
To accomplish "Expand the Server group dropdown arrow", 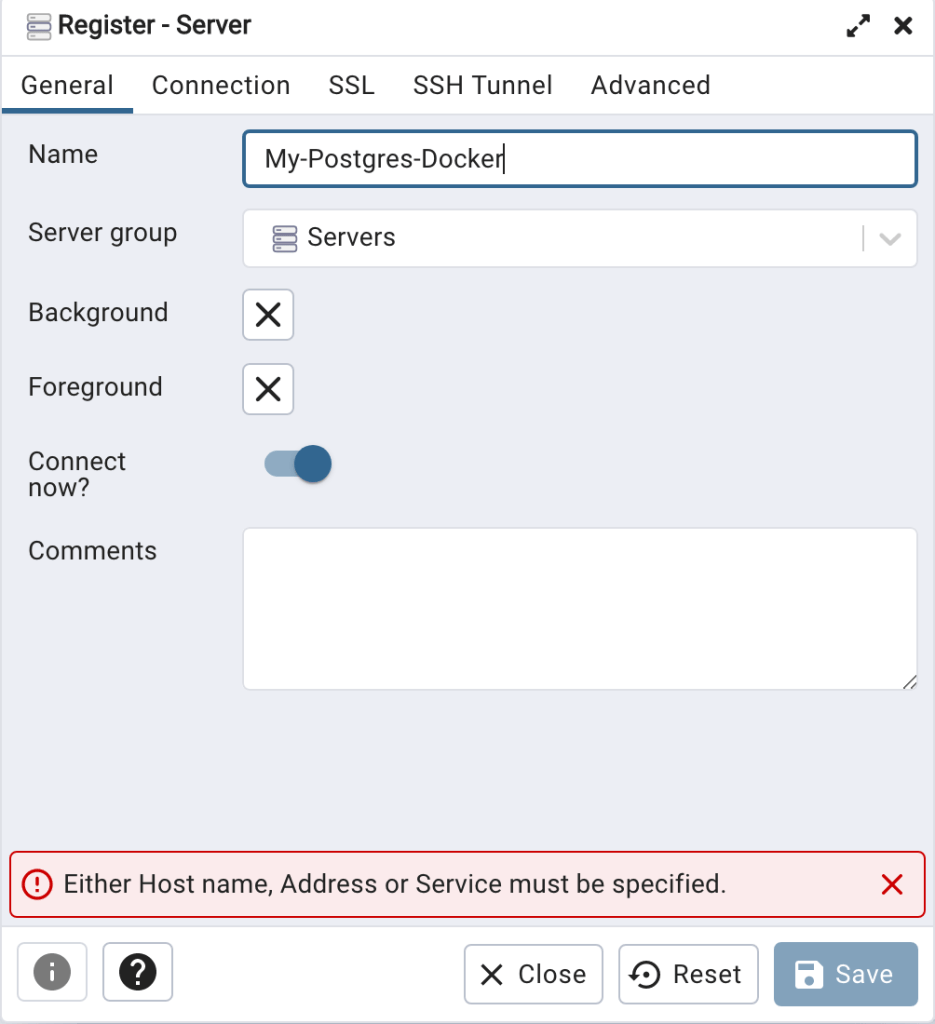I will coord(890,239).
